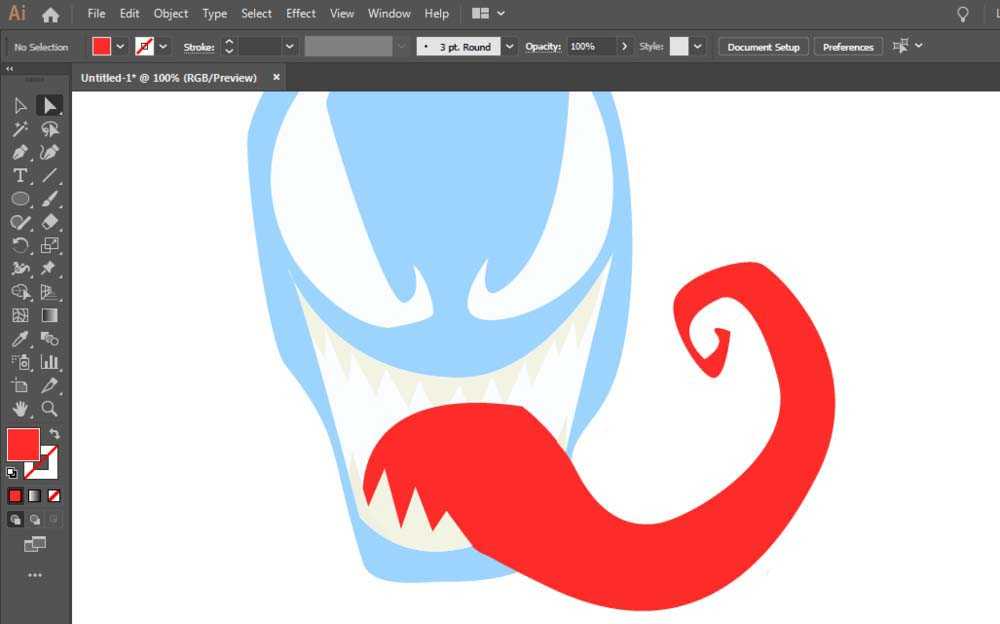Image resolution: width=1000 pixels, height=624 pixels.
Task: Select the Magic Wand tool
Action: coord(20,129)
